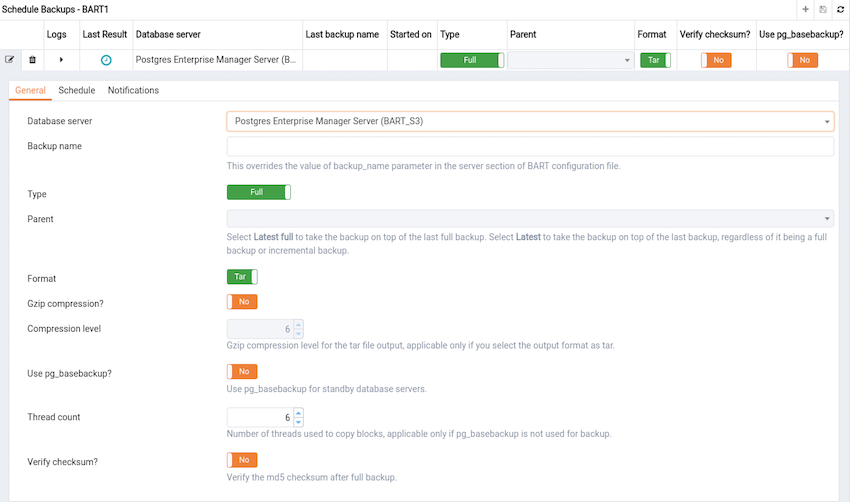This screenshot has width=850, height=502.
Task: Switch to the Schedule tab
Action: 77,90
